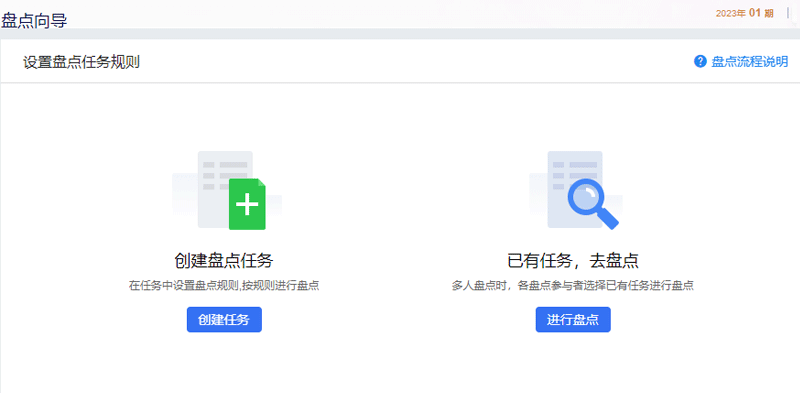Open the 盘点流程说明 help link
Viewport: 800px width, 393px height.
pyautogui.click(x=749, y=62)
